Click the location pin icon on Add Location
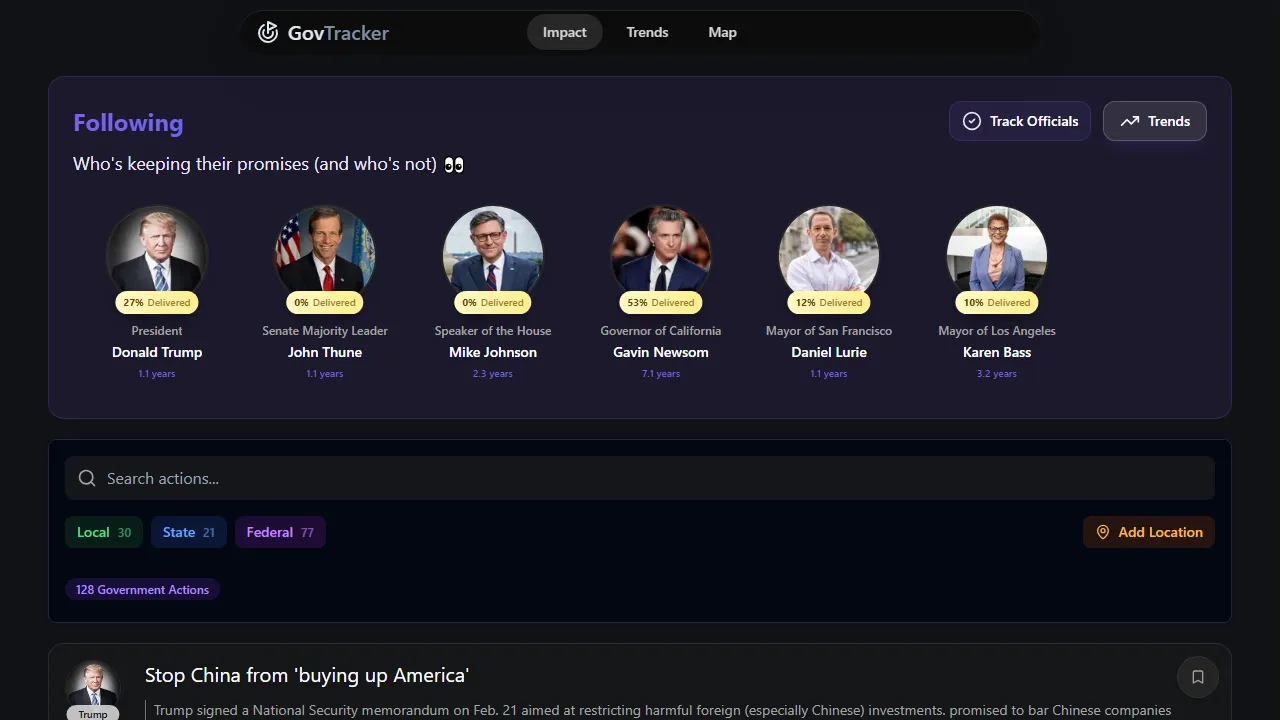This screenshot has height=720, width=1280. tap(1103, 532)
